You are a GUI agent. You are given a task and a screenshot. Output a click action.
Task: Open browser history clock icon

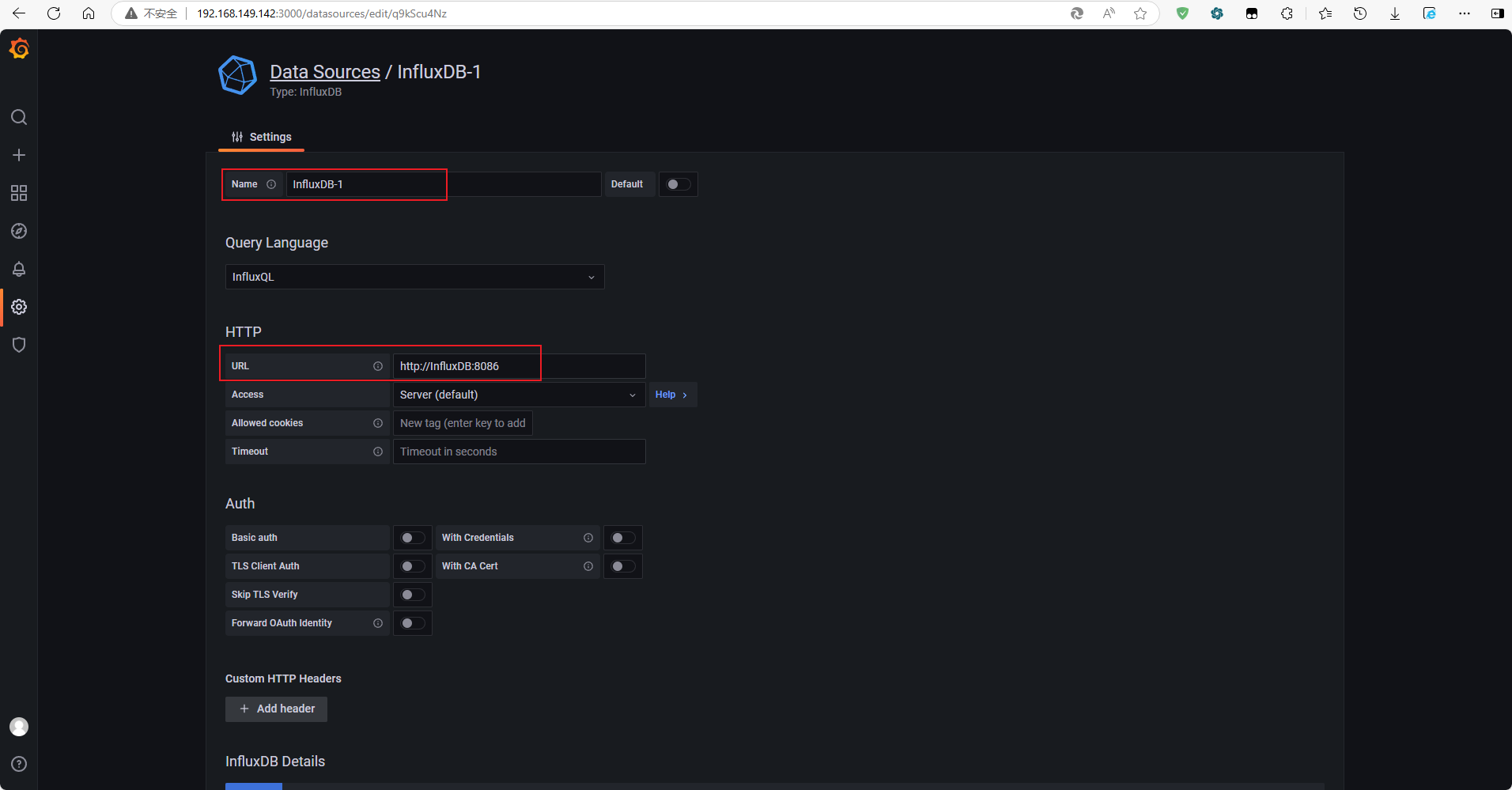1360,13
